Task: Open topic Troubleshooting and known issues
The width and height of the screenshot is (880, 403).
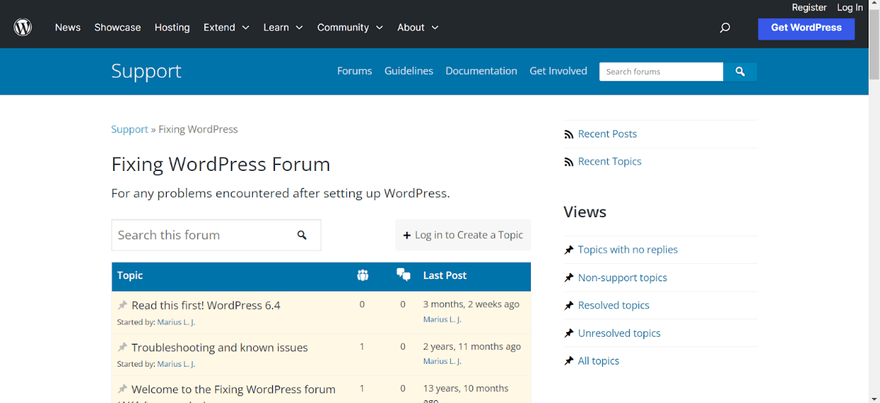Action: coord(219,348)
